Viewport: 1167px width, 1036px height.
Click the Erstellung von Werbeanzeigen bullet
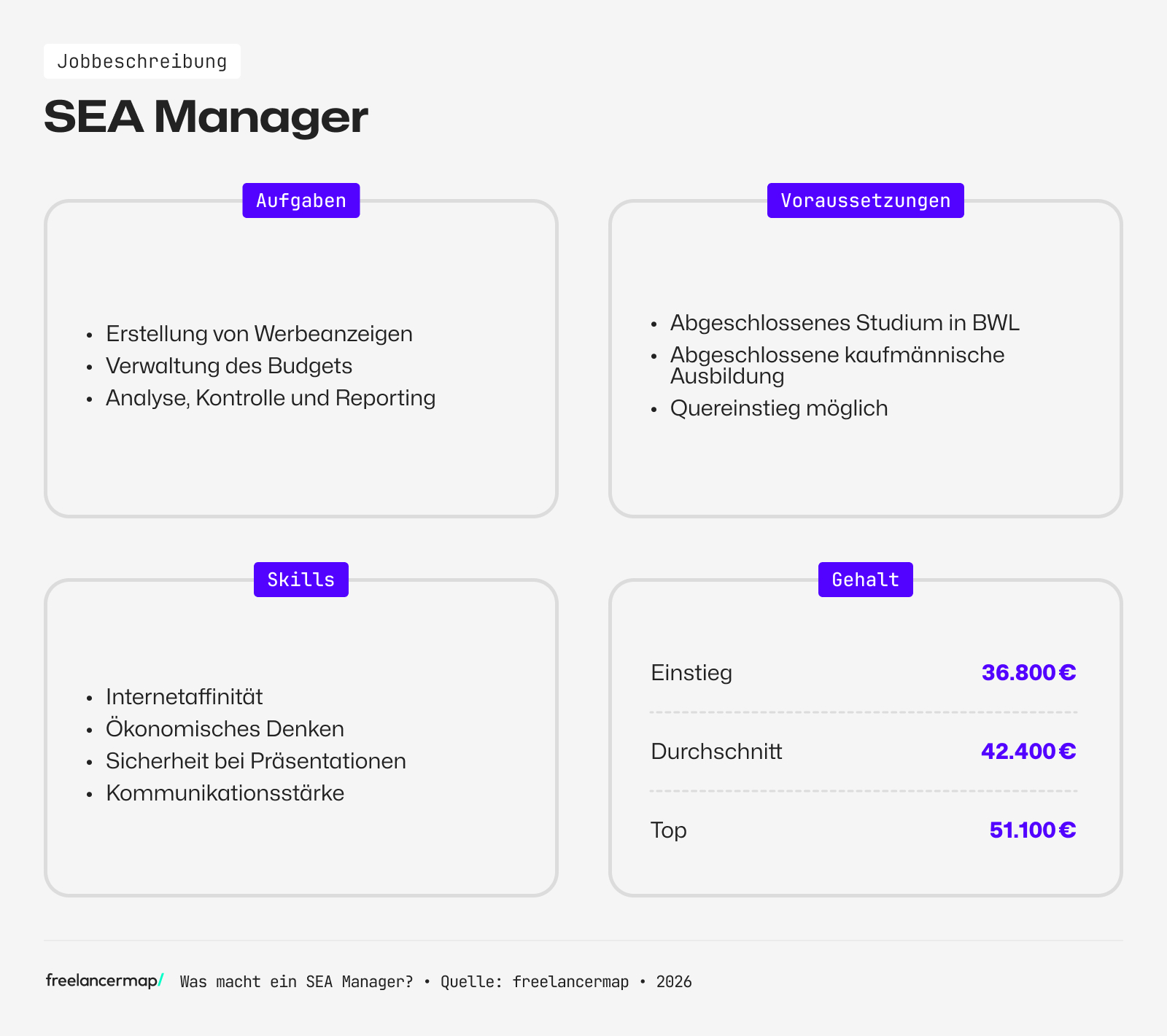point(259,333)
